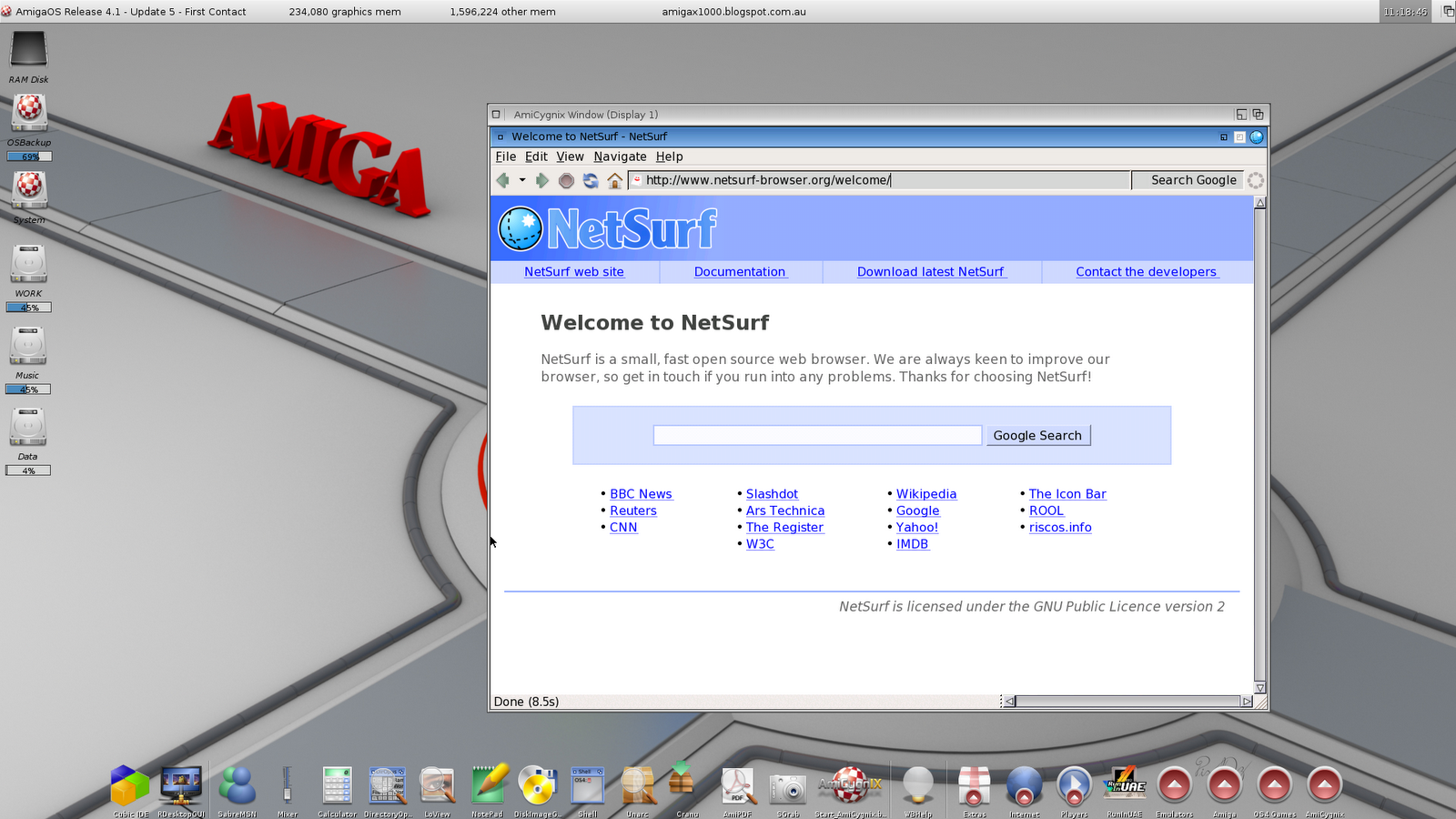This screenshot has height=819, width=1456.
Task: Go to home page via house icon
Action: click(615, 180)
